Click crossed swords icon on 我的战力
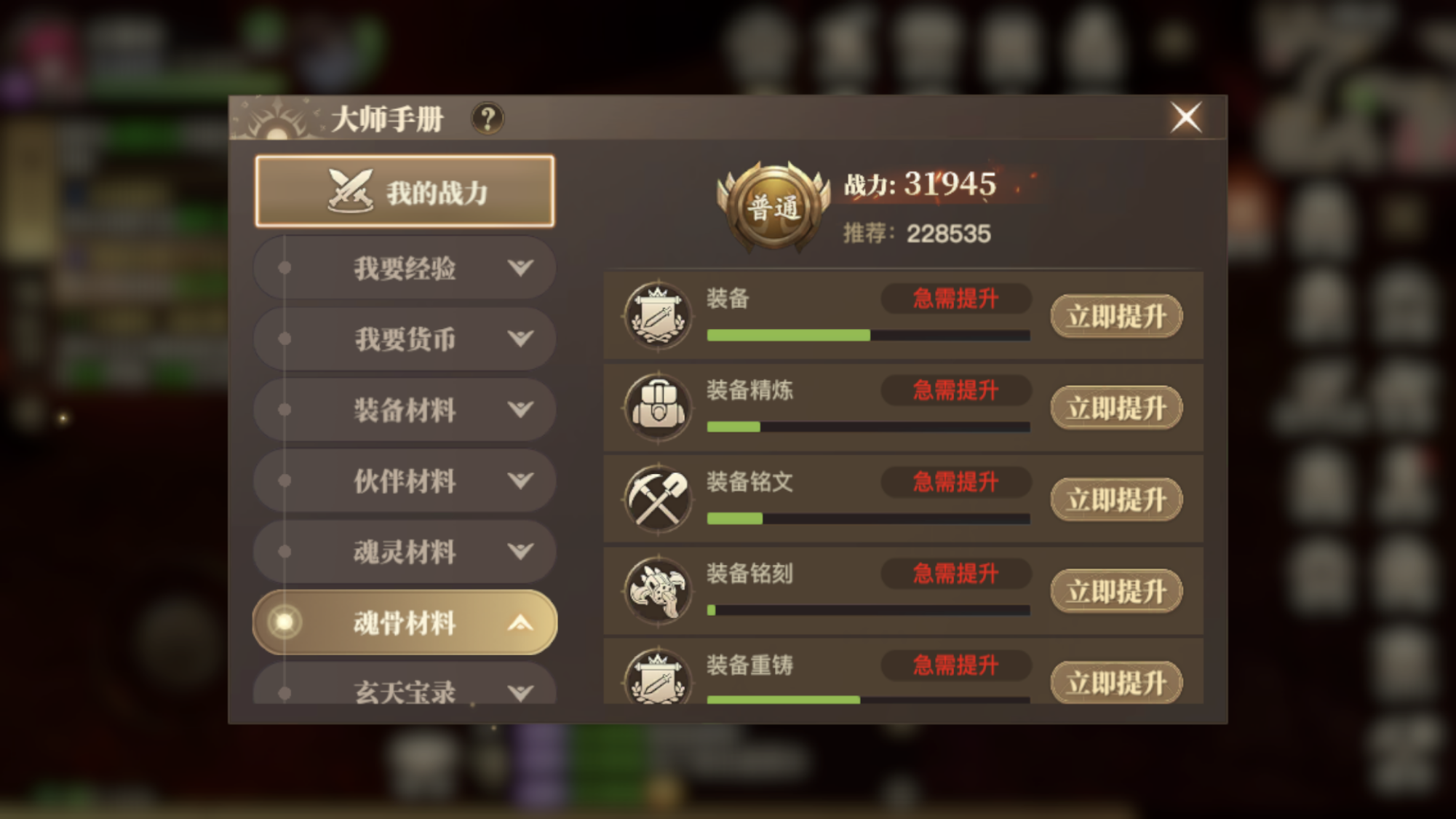This screenshot has width=1456, height=819. (350, 191)
